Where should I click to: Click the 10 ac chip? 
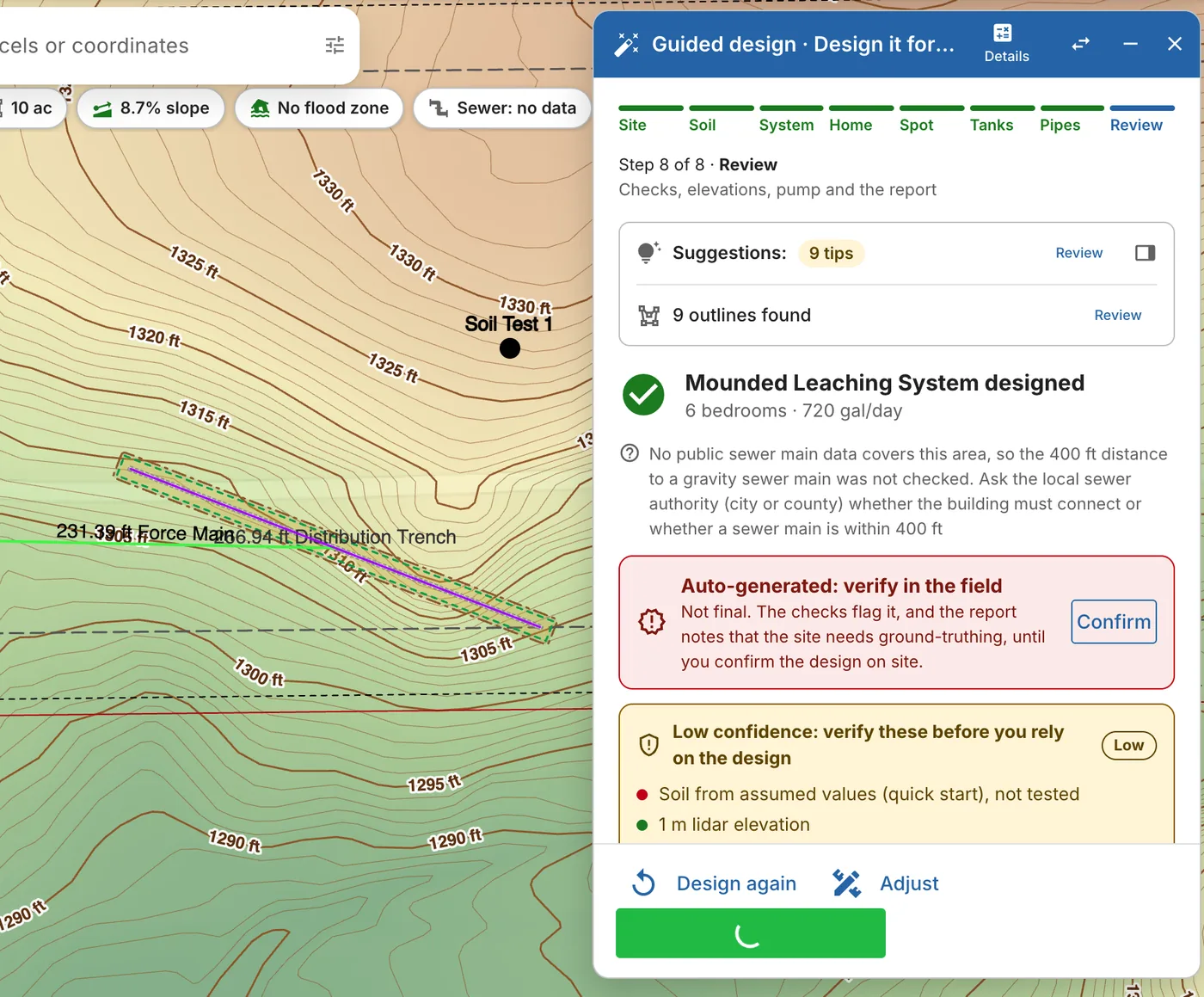point(31,108)
